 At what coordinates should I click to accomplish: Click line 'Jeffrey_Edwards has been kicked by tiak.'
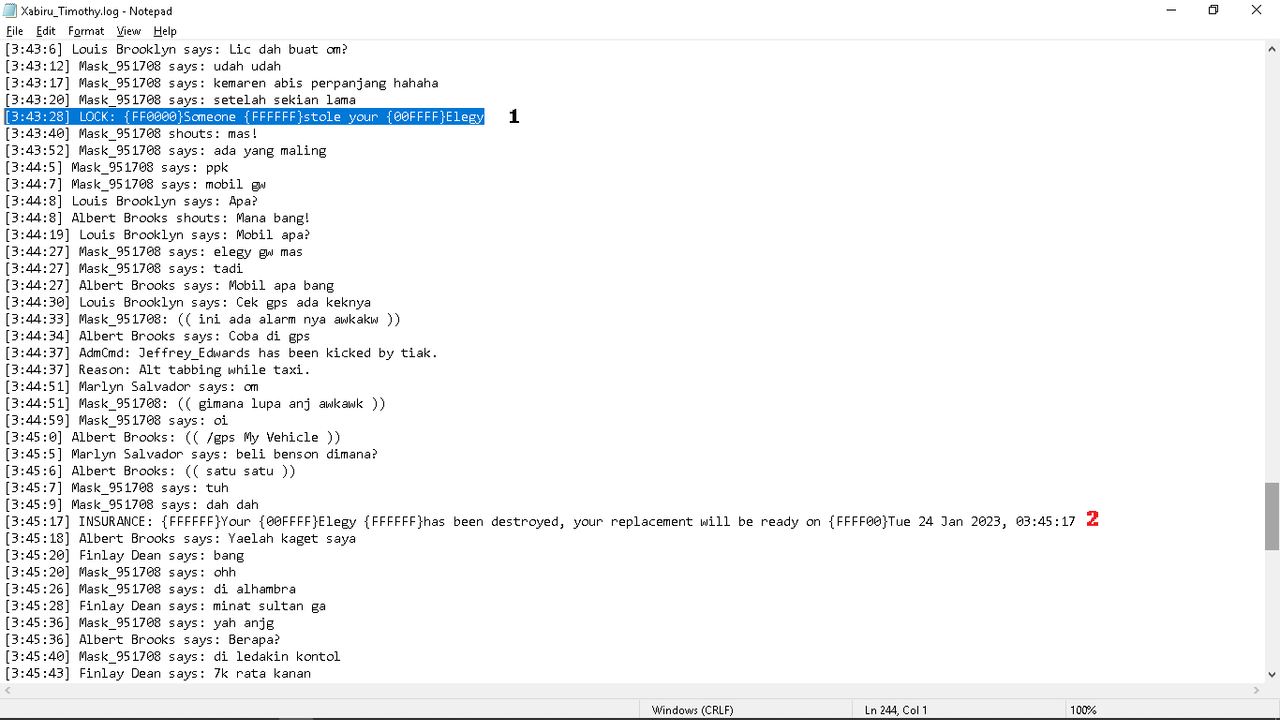[221, 353]
